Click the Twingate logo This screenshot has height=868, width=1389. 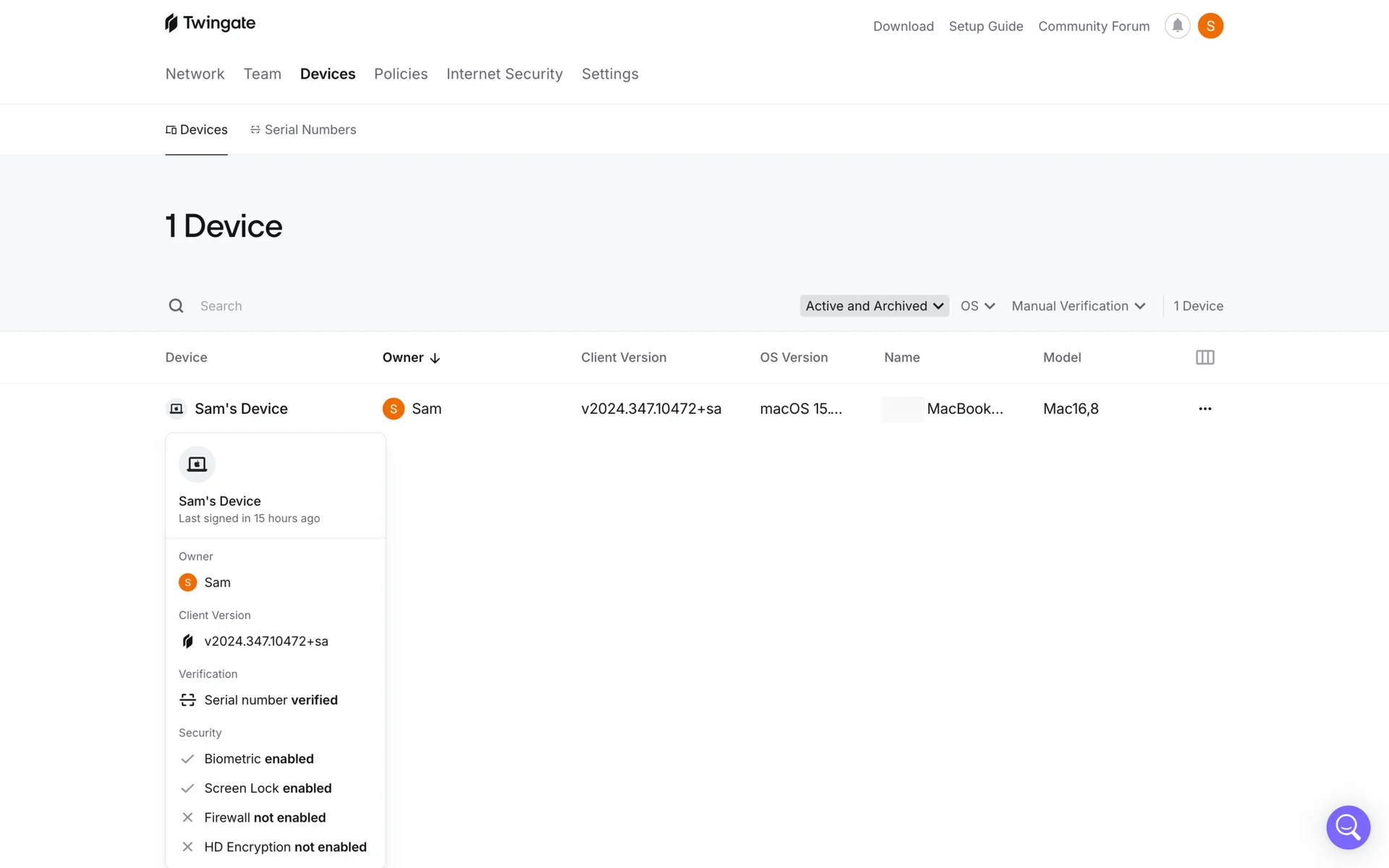[x=210, y=23]
